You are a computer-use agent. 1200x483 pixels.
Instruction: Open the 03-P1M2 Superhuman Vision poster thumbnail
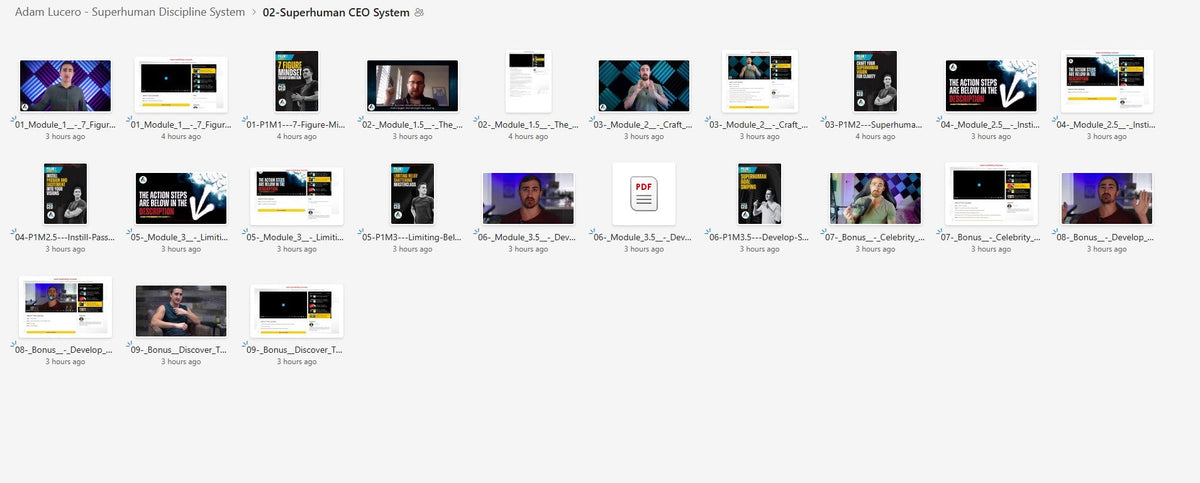[876, 81]
